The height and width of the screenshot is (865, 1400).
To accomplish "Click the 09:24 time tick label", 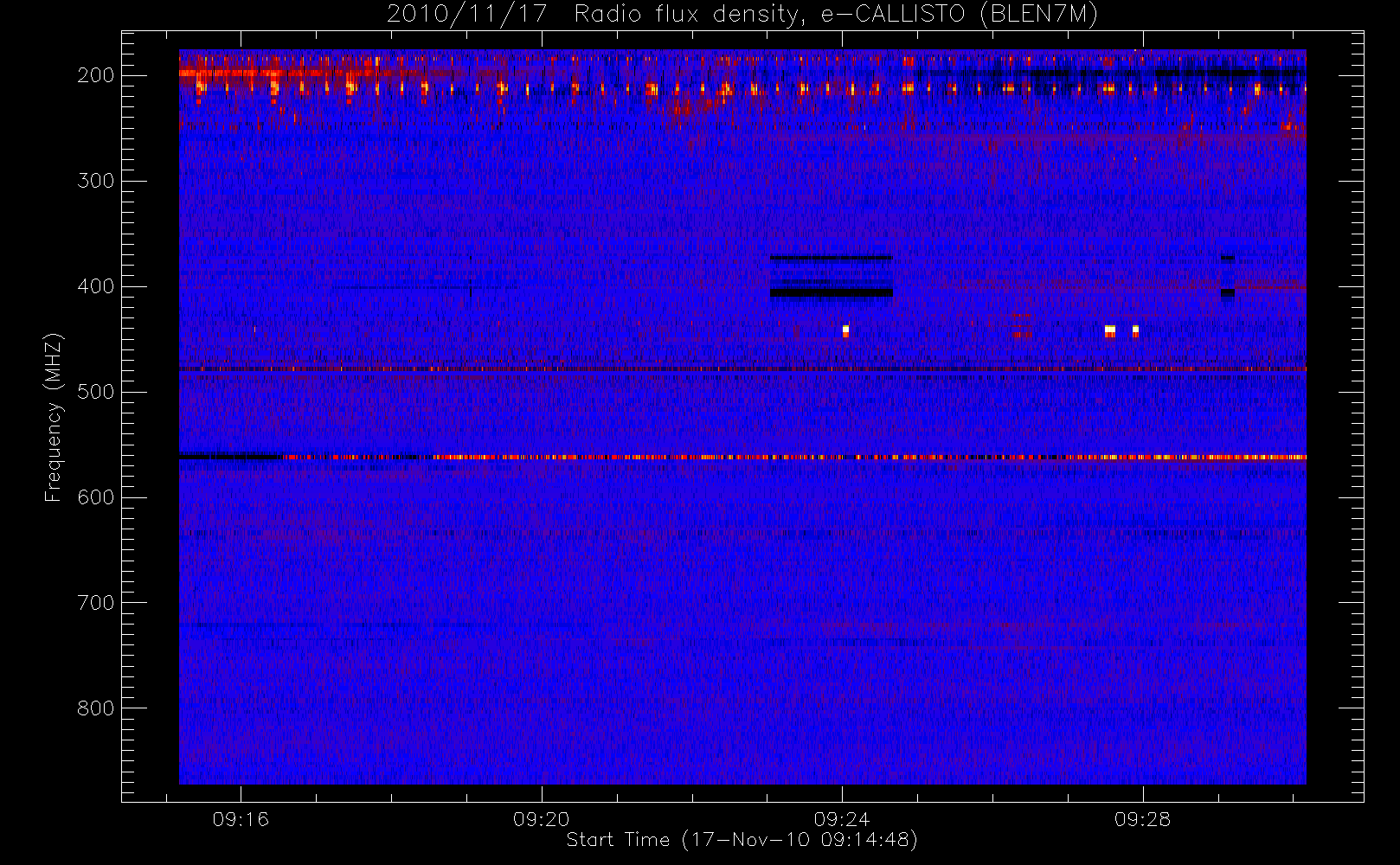I will coord(842,819).
